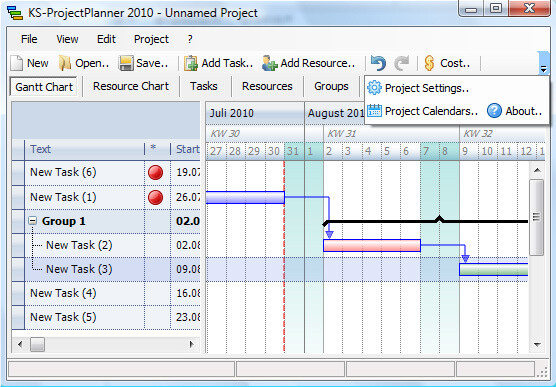The height and width of the screenshot is (387, 556).
Task: Open the View menu
Action: [67, 39]
